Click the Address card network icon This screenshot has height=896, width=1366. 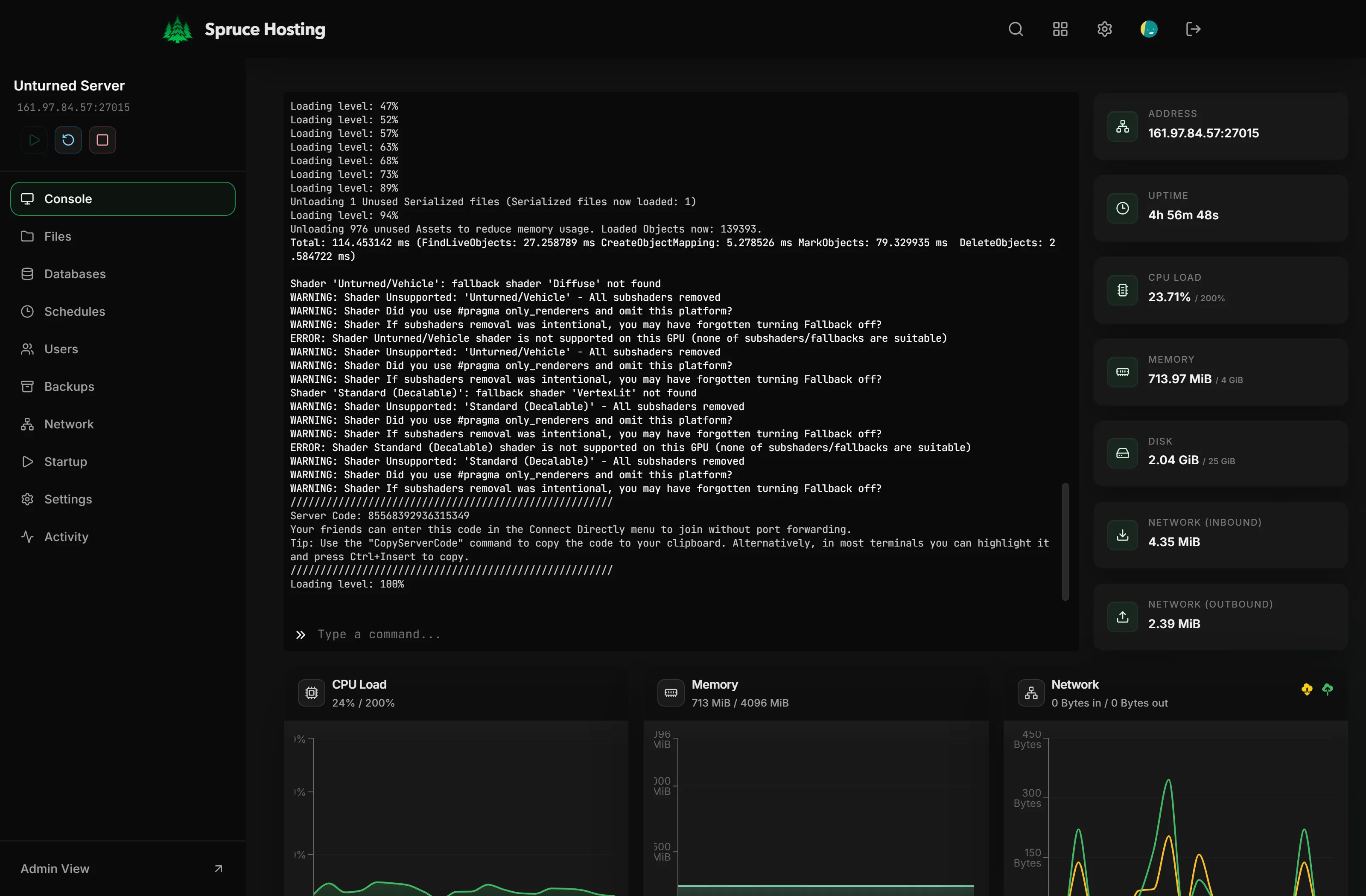pos(1123,126)
